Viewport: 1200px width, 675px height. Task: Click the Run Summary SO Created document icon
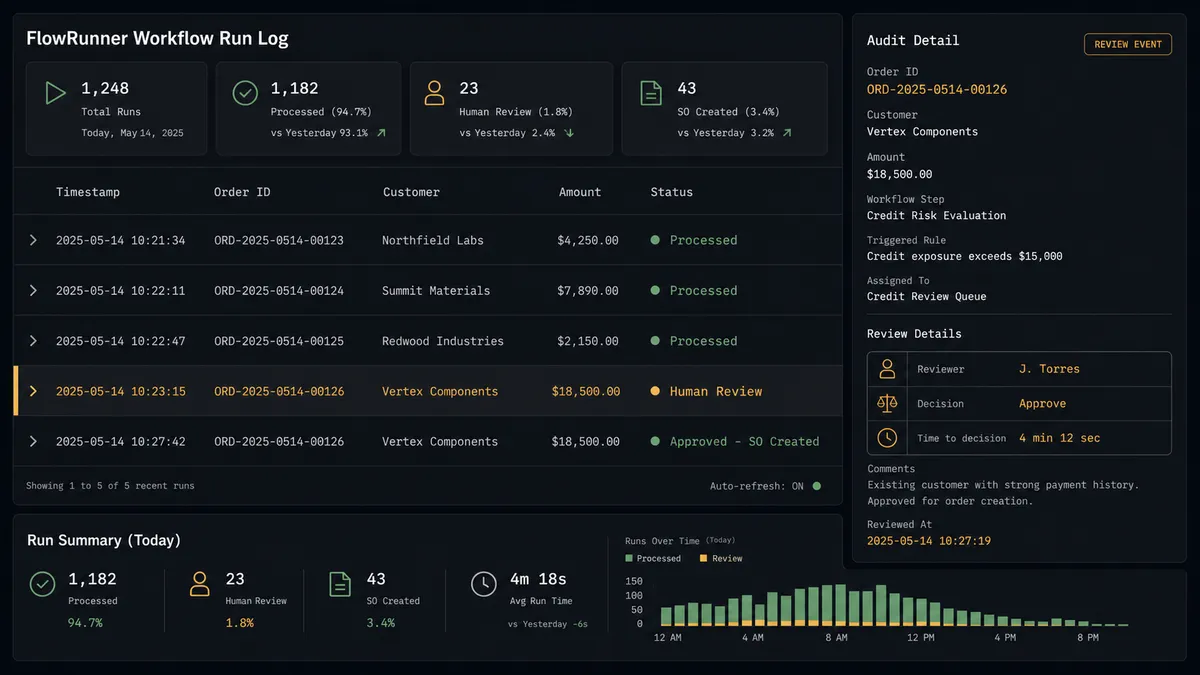pos(340,584)
